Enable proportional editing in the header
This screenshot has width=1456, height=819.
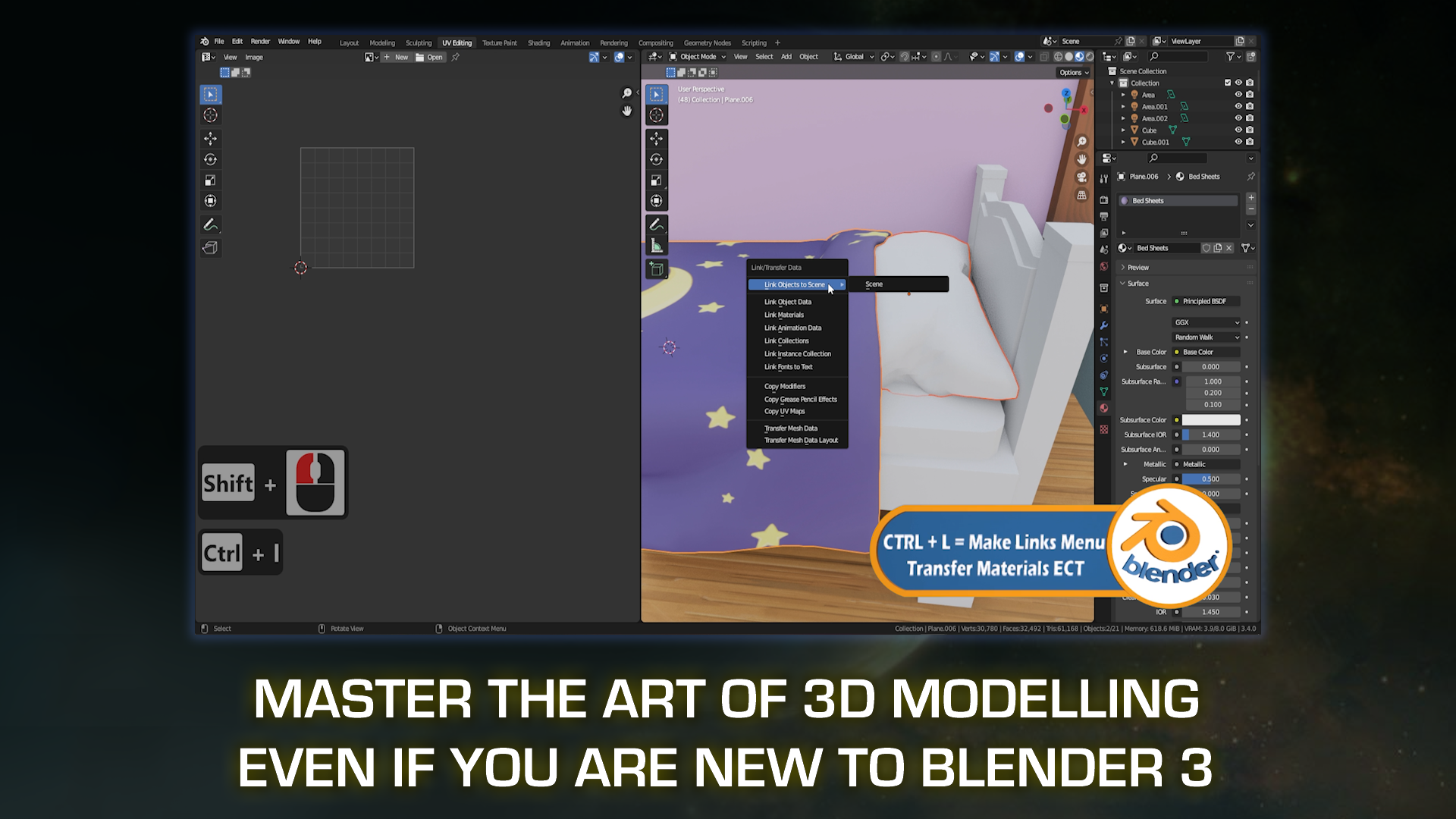click(937, 56)
